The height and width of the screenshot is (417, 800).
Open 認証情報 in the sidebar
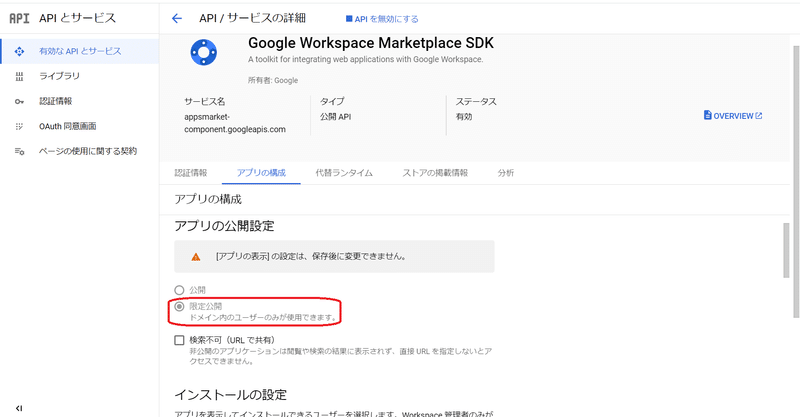[80, 101]
